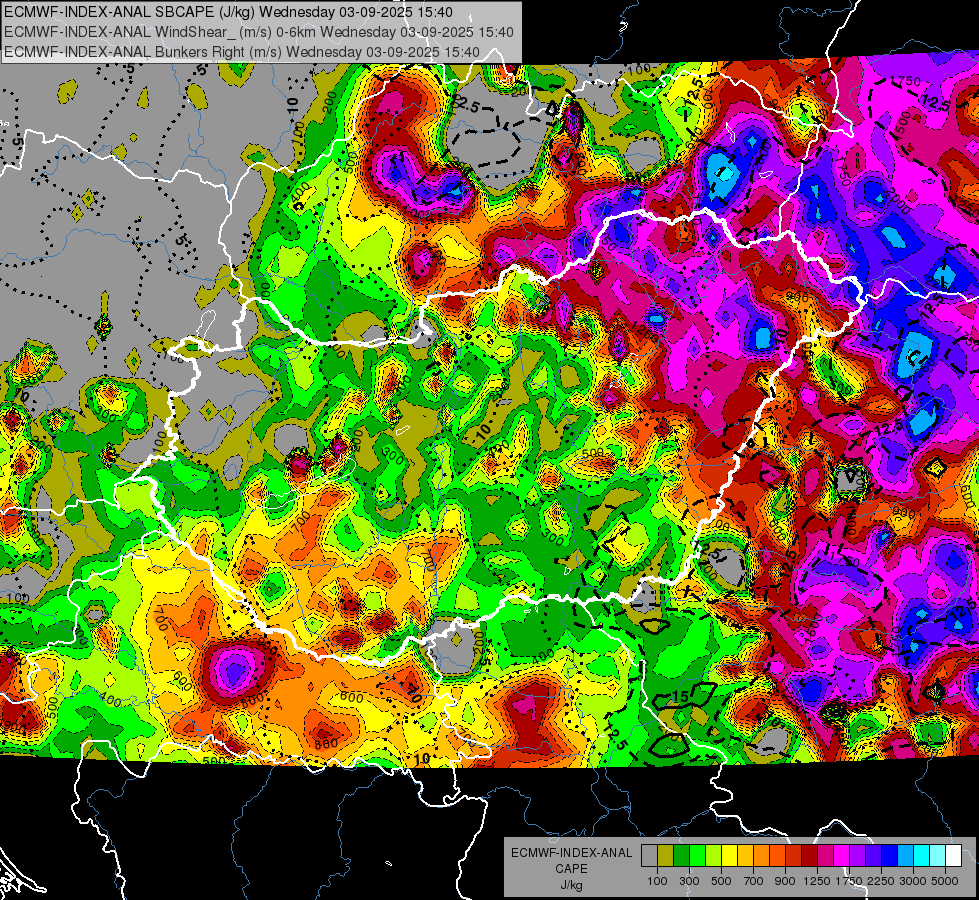Click the '1250' value under the legend bar
The image size is (979, 900).
817,881
